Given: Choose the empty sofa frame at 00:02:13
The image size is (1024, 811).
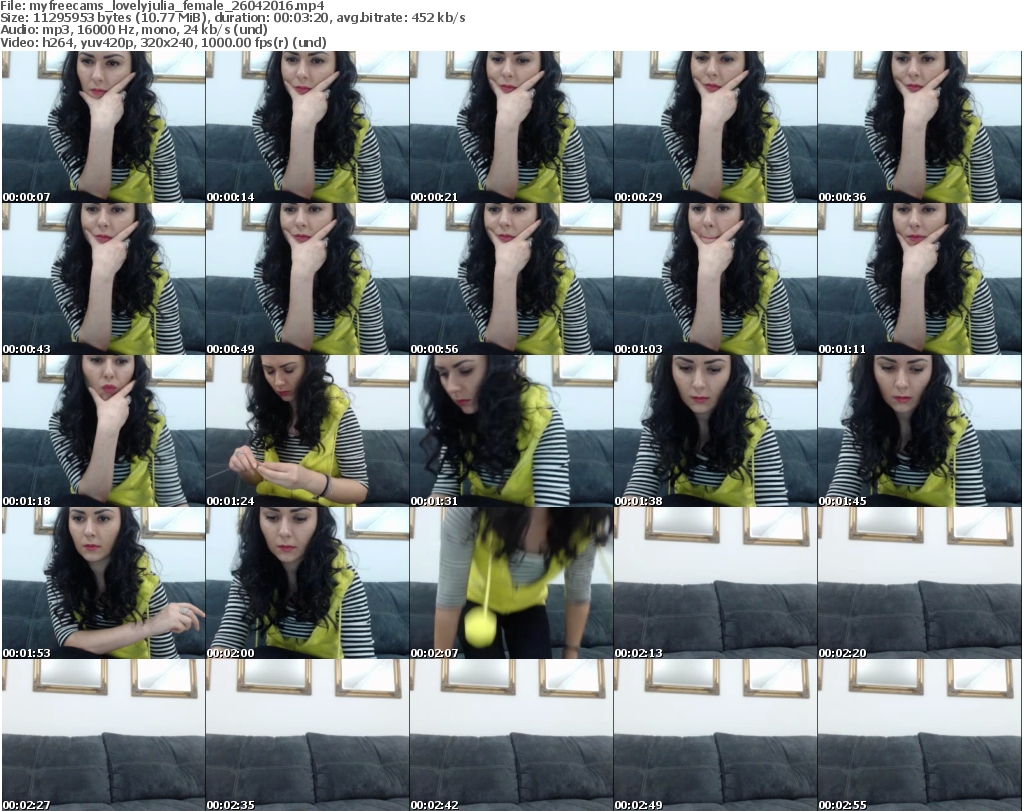Looking at the screenshot, I should (715, 583).
